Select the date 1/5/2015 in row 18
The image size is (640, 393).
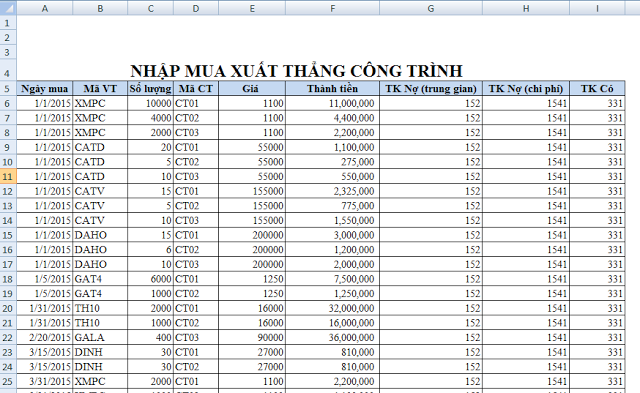coord(44,279)
